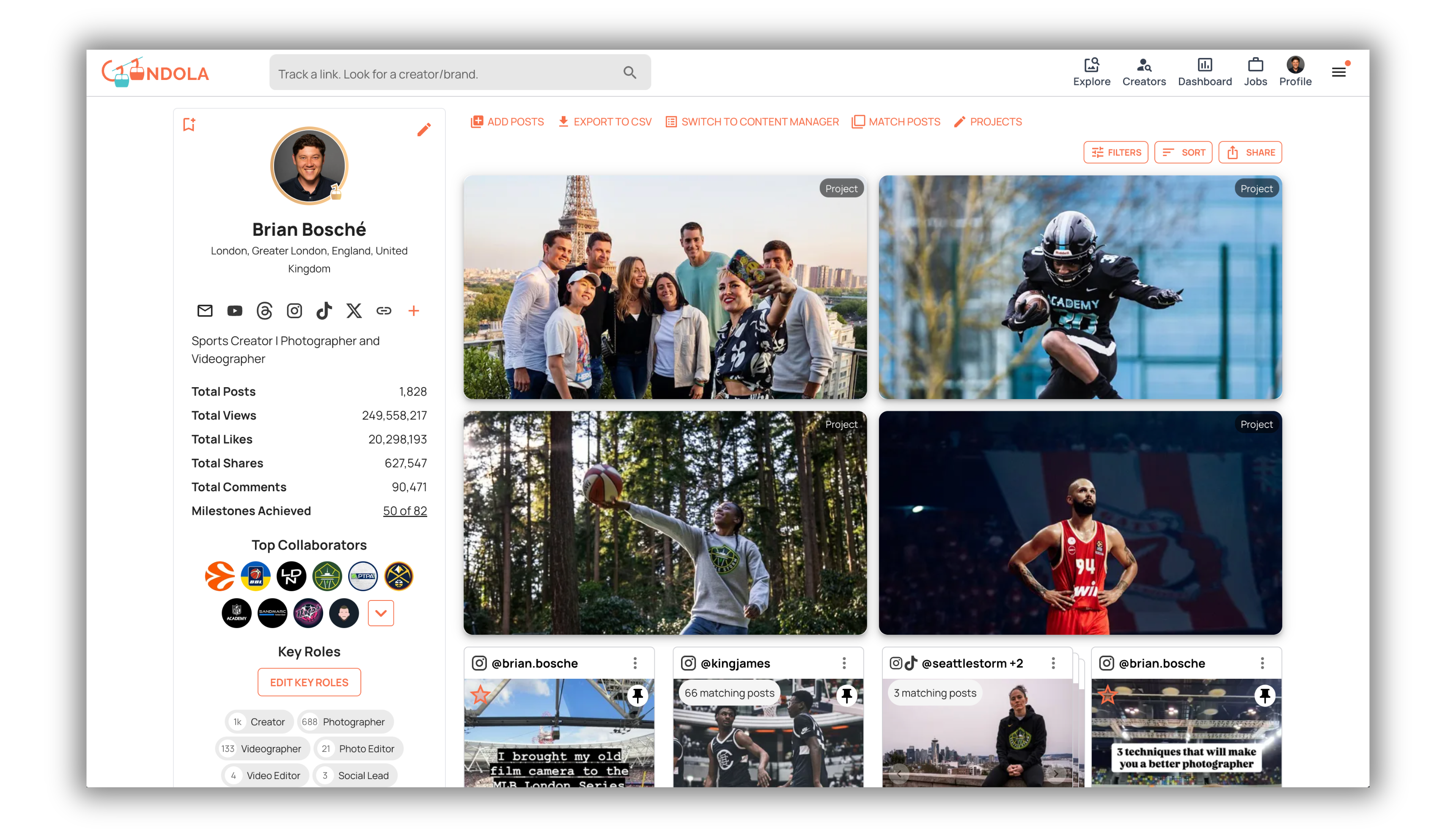Open the hamburger menu
This screenshot has width=1456, height=837.
[1338, 72]
